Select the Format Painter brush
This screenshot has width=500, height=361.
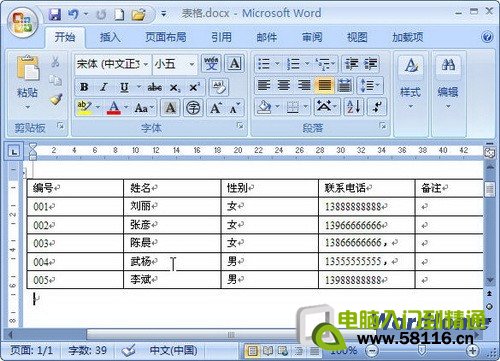55,99
